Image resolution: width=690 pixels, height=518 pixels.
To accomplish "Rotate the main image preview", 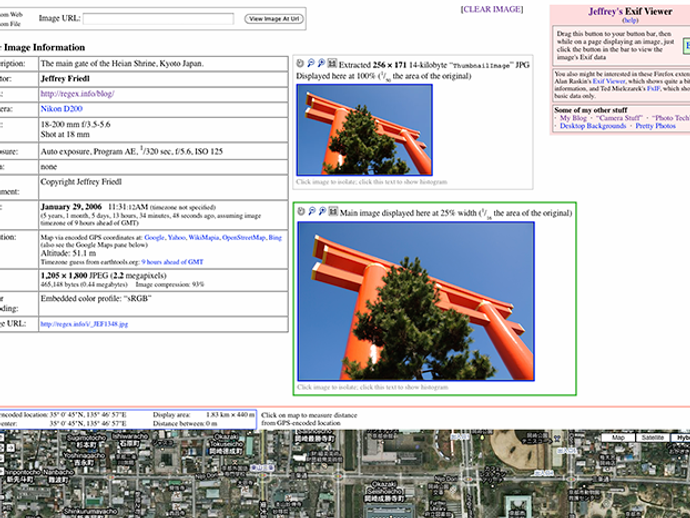I will tap(301, 211).
